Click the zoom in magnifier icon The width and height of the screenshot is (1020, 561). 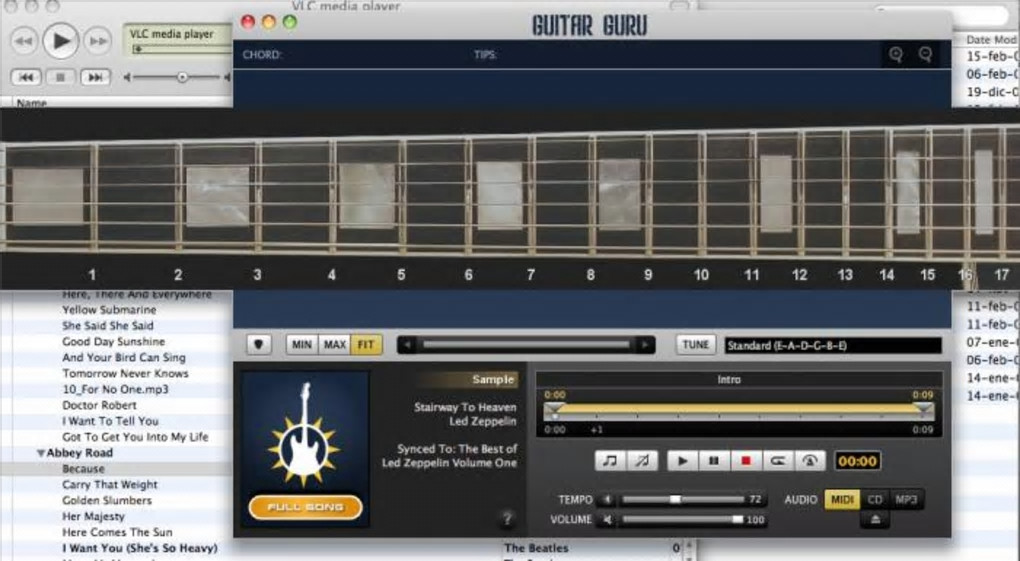896,55
